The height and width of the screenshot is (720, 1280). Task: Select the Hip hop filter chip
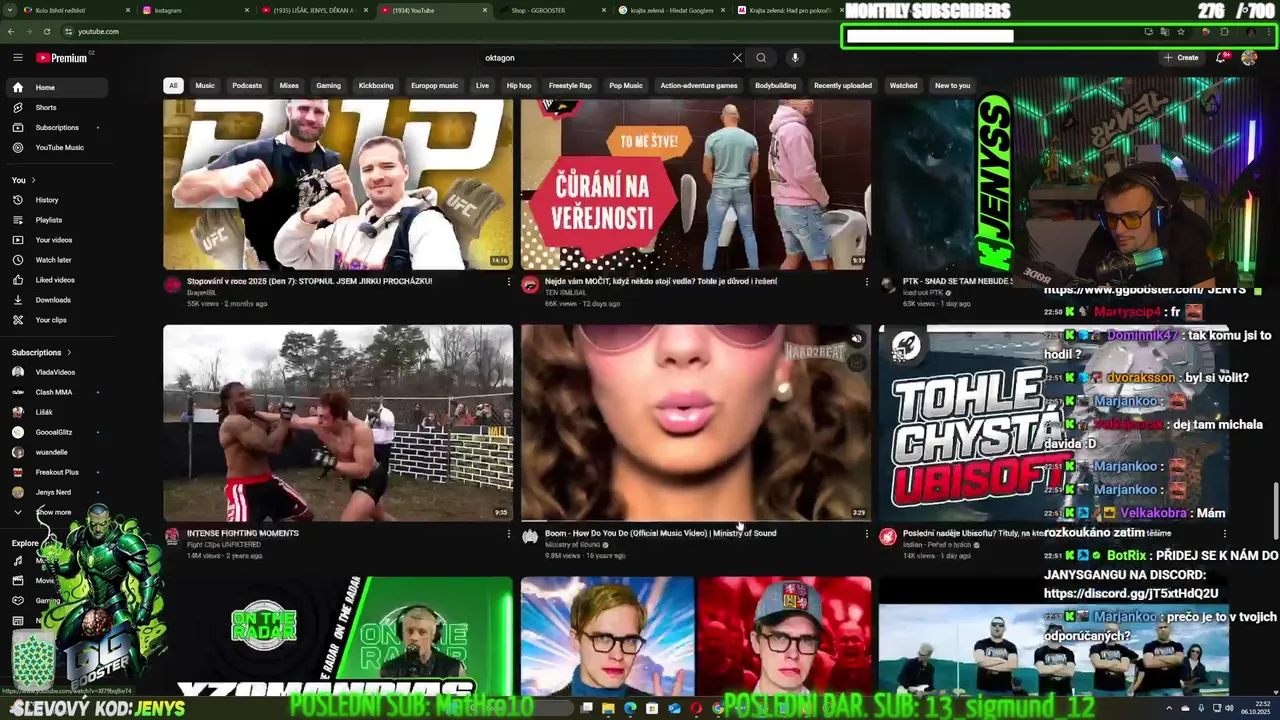[x=519, y=86]
